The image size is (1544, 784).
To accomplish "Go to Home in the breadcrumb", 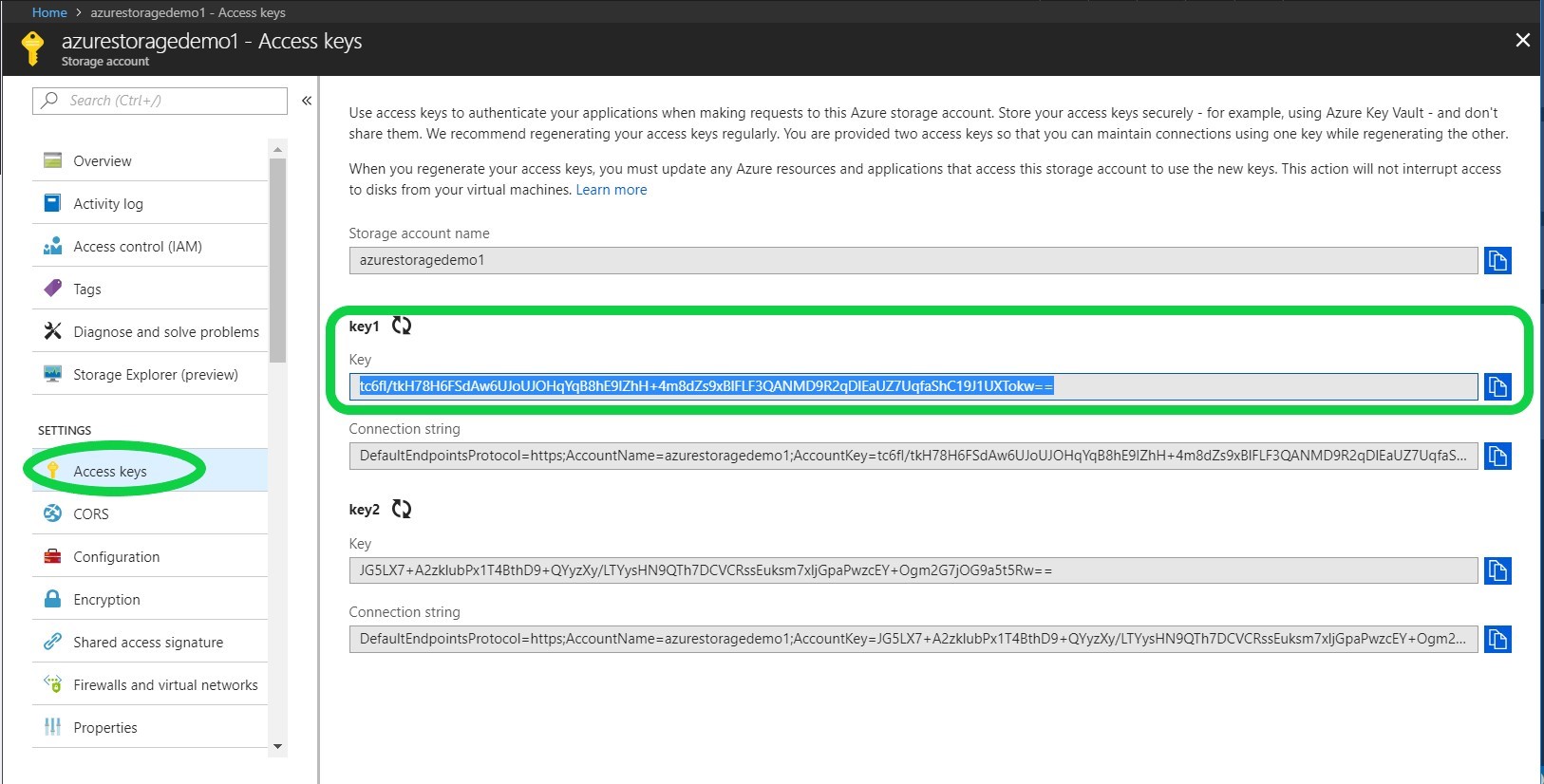I will [x=49, y=12].
